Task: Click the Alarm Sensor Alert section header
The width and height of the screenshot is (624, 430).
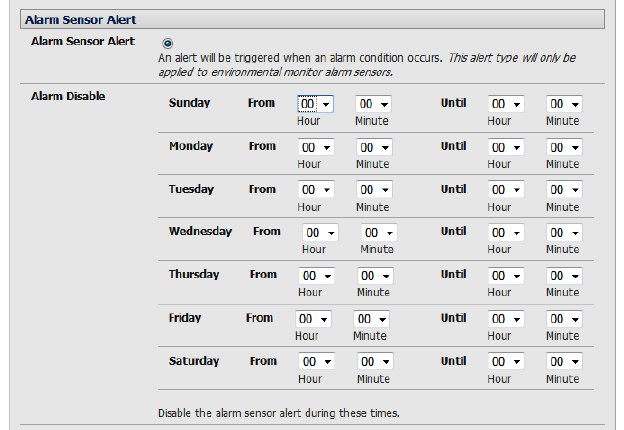Action: pos(80,19)
